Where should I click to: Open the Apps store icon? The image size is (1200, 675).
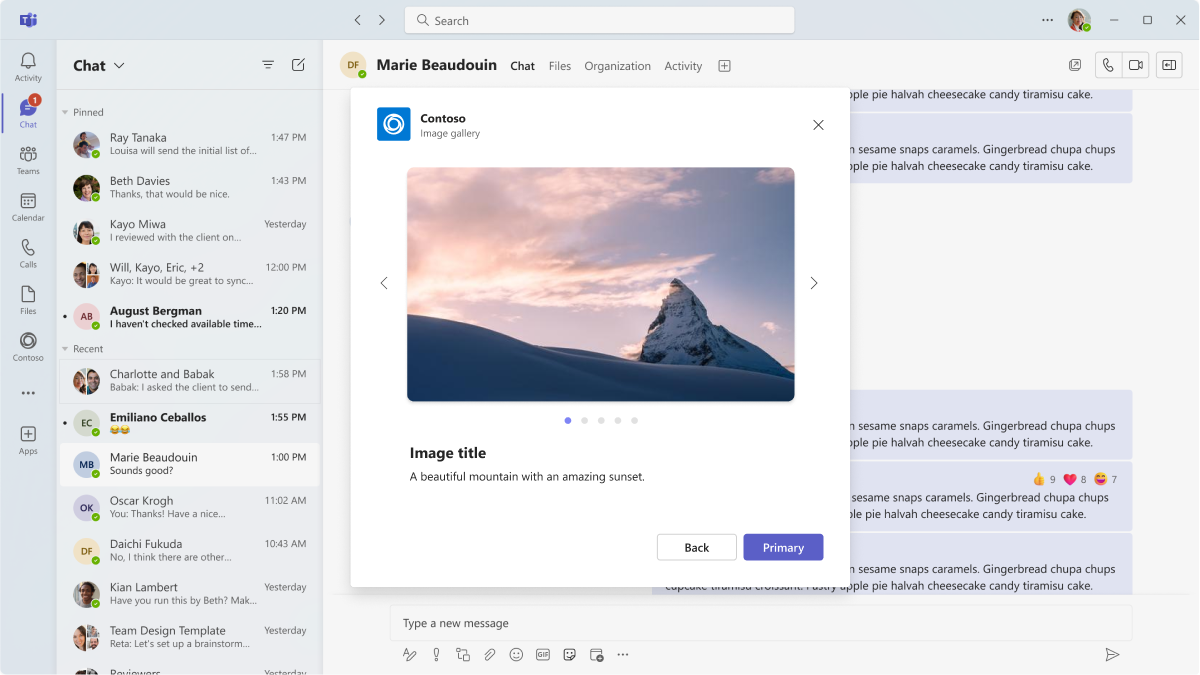coord(28,440)
